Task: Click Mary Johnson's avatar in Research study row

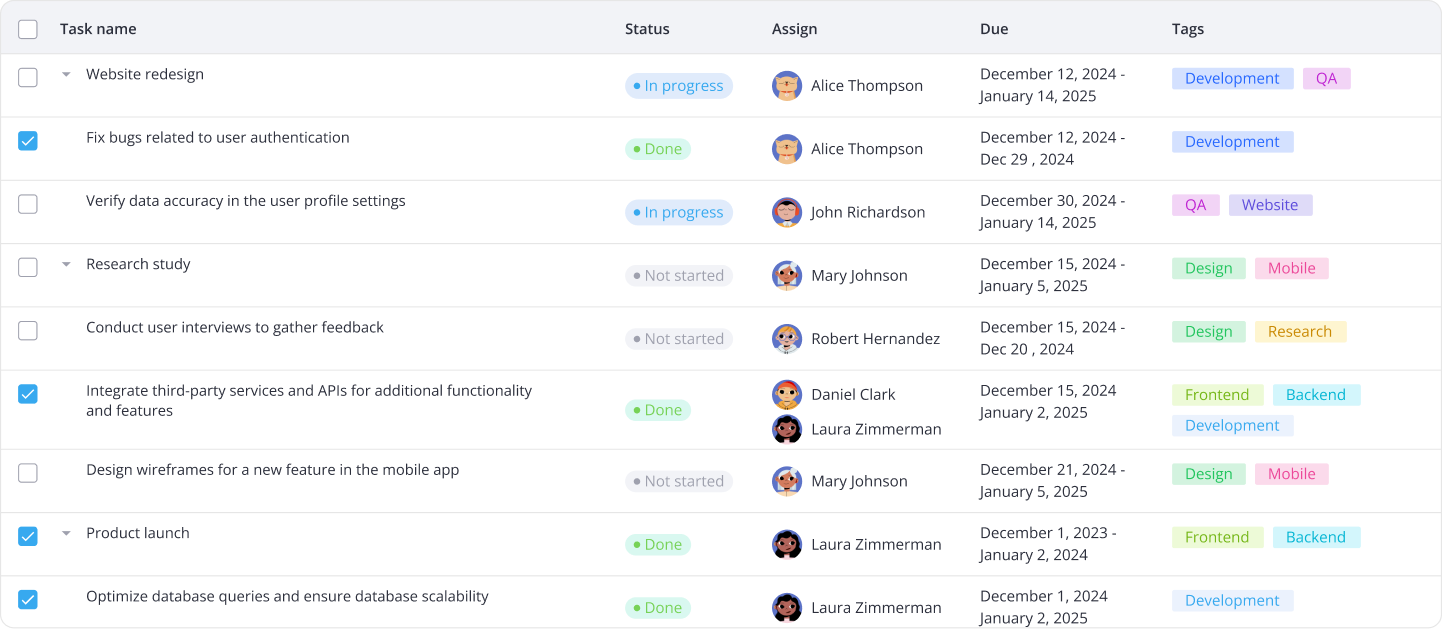Action: point(787,276)
